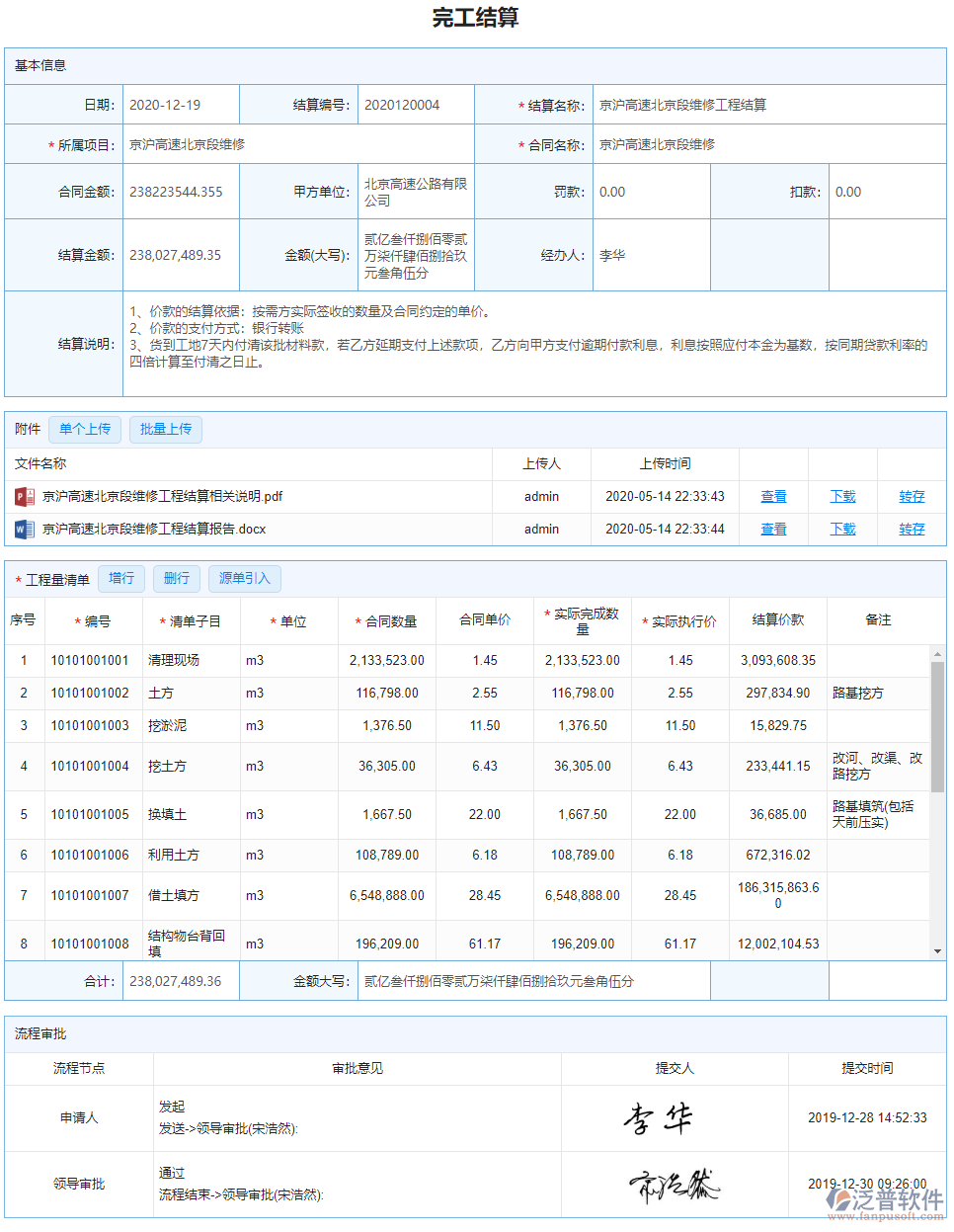Click 宋浩然's signature under 领导审批
954x1232 pixels.
point(676,1183)
